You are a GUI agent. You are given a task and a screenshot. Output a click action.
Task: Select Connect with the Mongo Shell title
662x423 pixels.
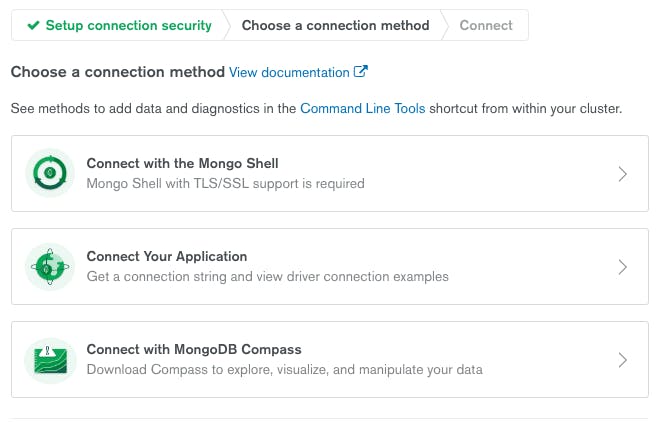tap(182, 163)
